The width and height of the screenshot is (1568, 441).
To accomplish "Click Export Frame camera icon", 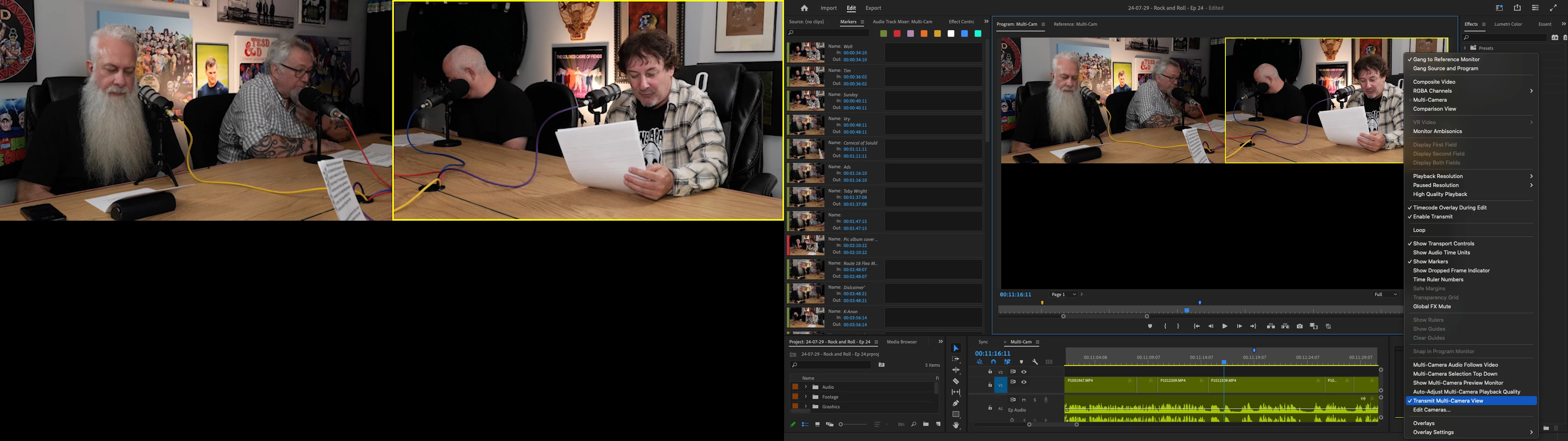I will coord(1300,327).
